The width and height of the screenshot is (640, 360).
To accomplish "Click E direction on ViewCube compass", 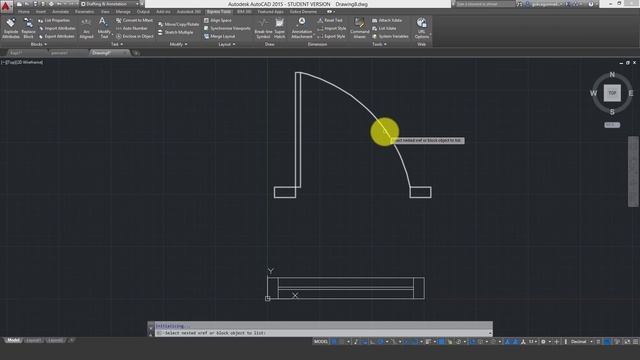I will (631, 93).
